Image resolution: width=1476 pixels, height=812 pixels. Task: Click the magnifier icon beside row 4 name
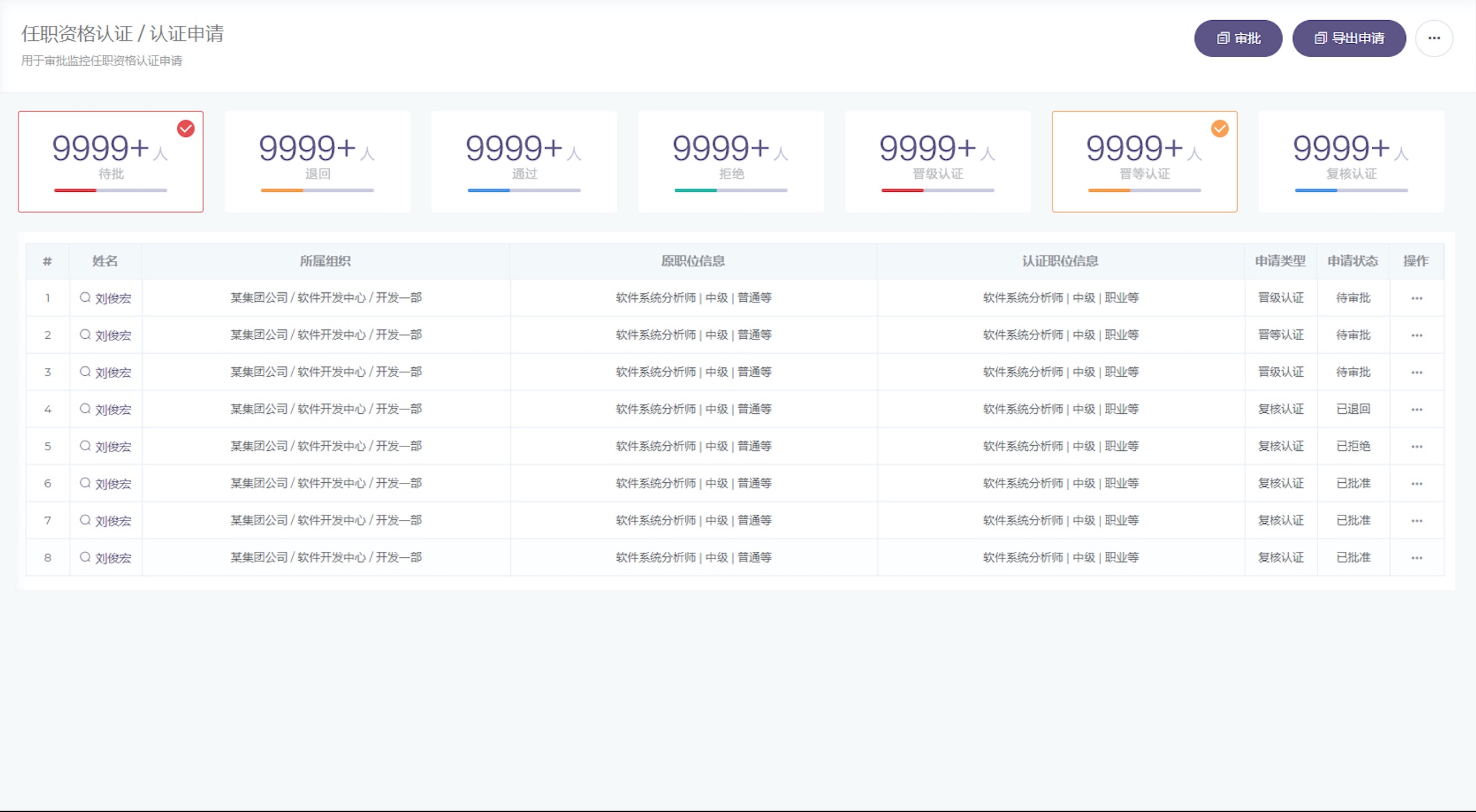(x=85, y=409)
